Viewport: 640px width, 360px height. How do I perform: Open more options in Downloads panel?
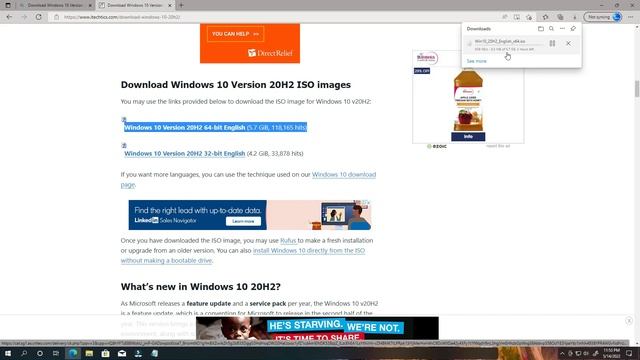(x=562, y=29)
